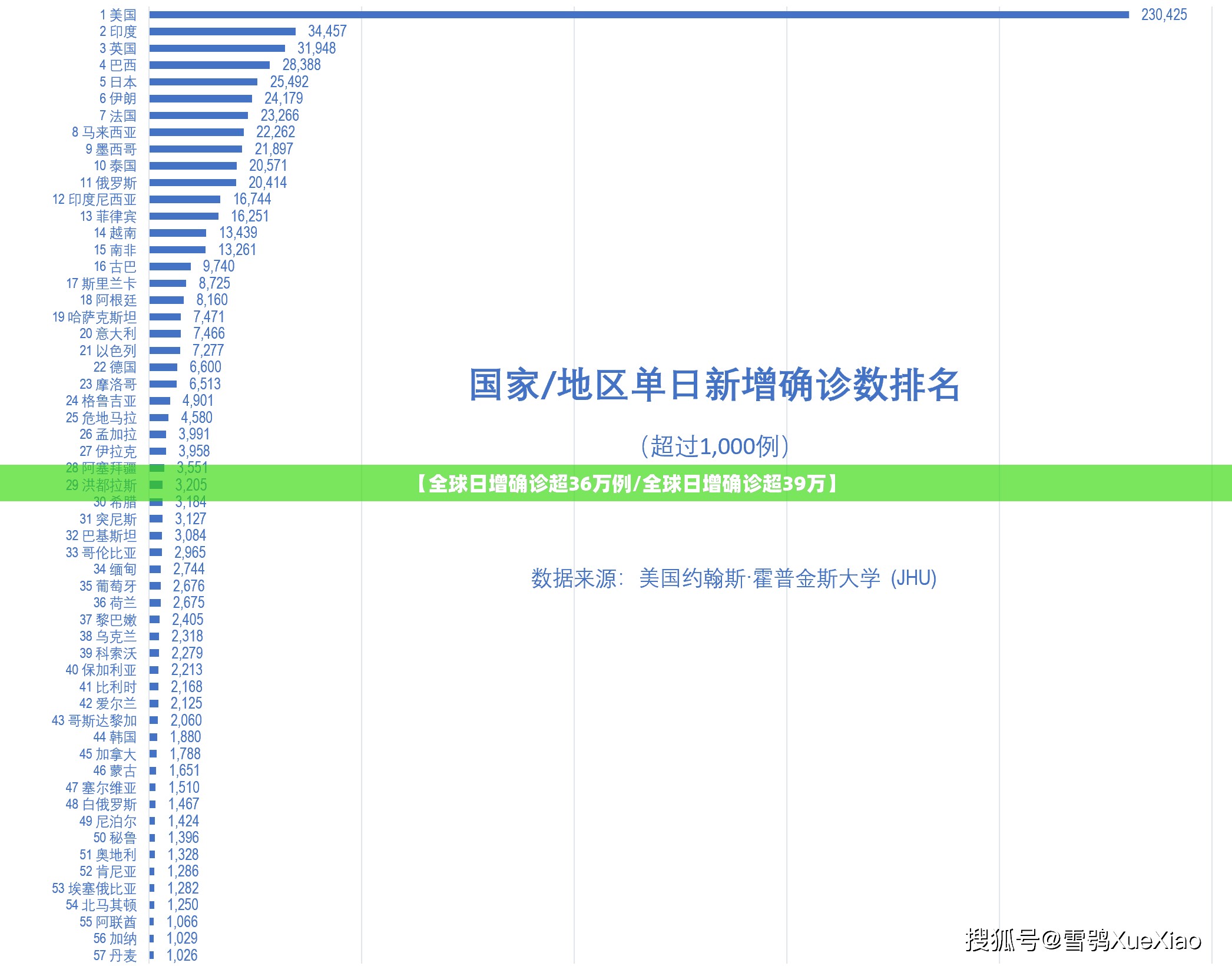Image resolution: width=1232 pixels, height=966 pixels.
Task: Click the value 28,388
Action: point(302,65)
